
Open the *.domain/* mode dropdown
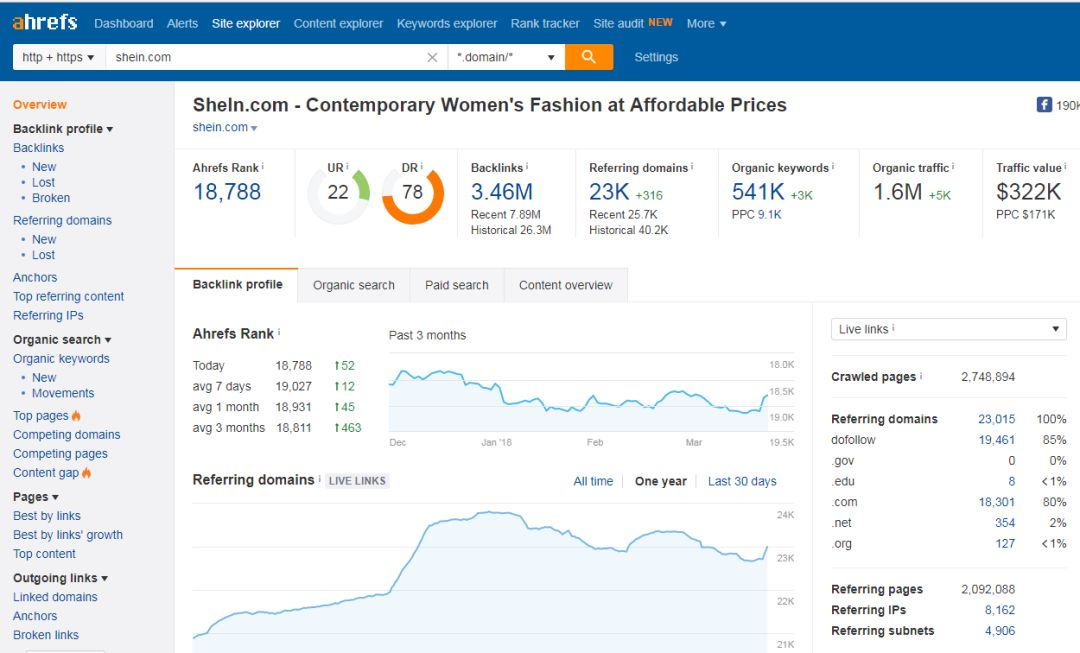click(x=506, y=57)
